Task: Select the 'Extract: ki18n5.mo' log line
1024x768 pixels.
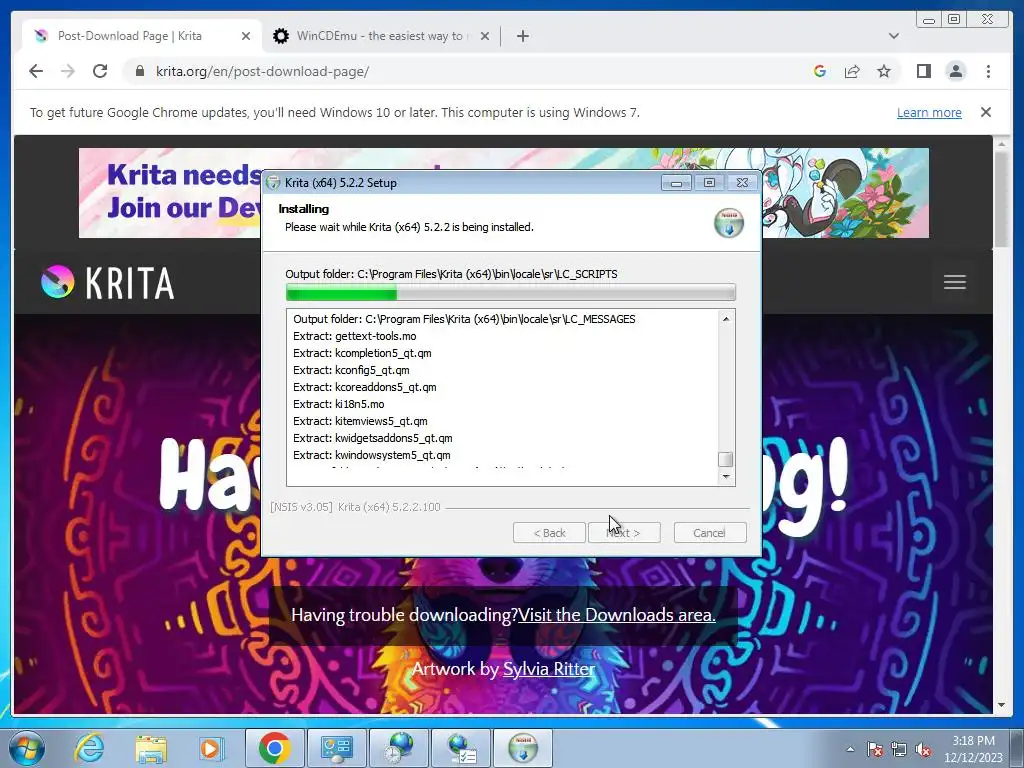Action: (x=338, y=404)
